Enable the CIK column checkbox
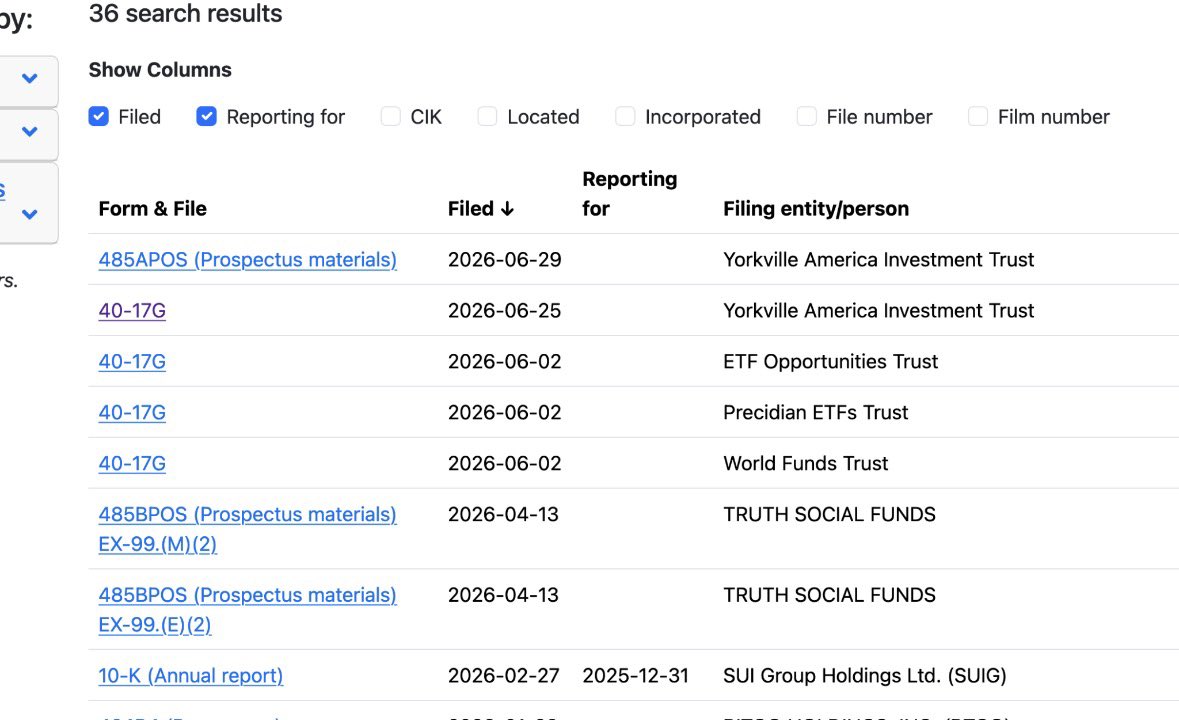Image resolution: width=1179 pixels, height=720 pixels. click(x=390, y=116)
